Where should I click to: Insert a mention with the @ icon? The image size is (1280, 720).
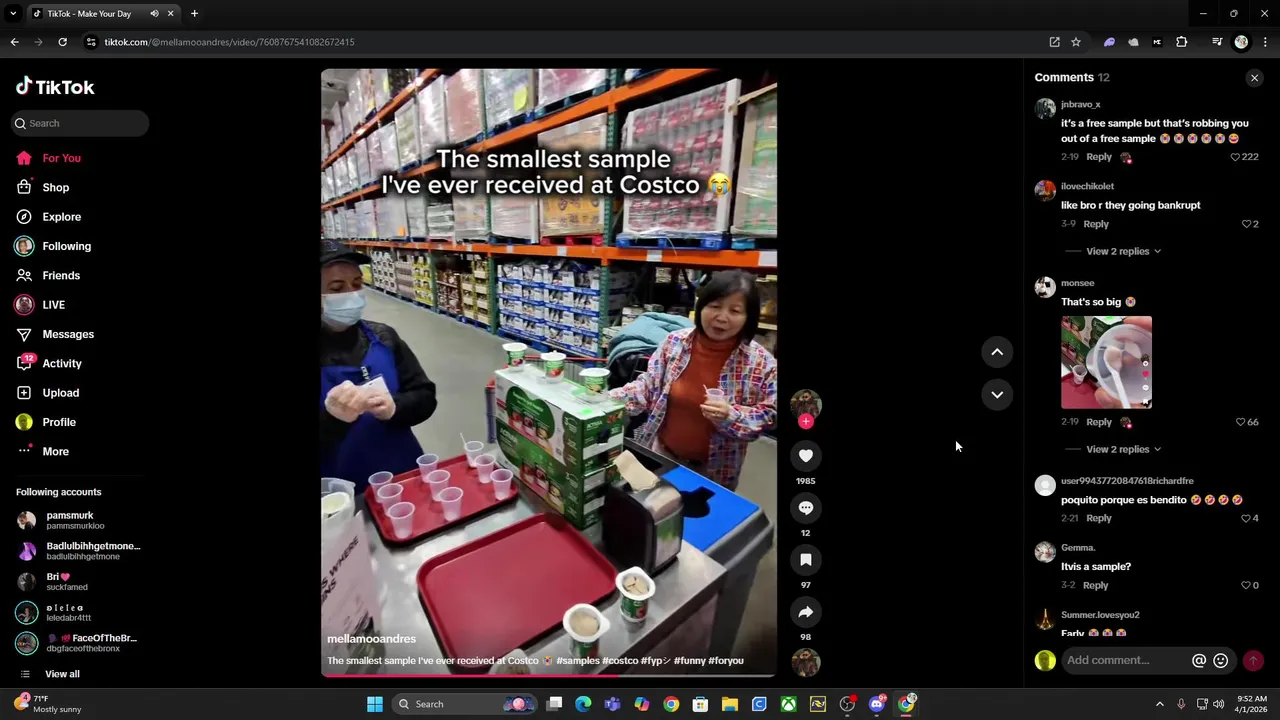point(1199,660)
